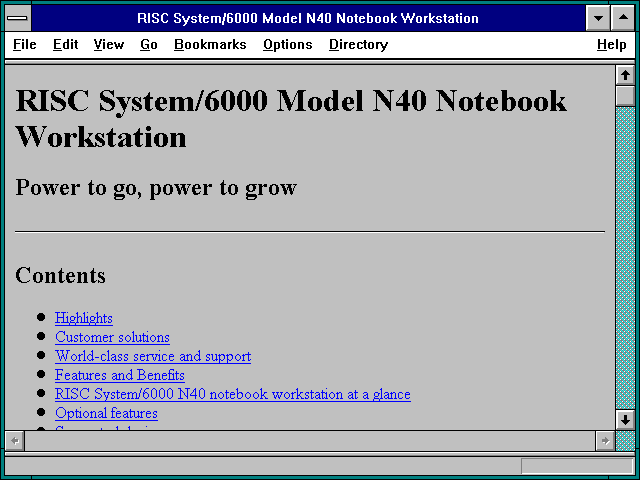This screenshot has height=480, width=640.
Task: Click the horizontal scrollbar right arrow
Action: 605,441
